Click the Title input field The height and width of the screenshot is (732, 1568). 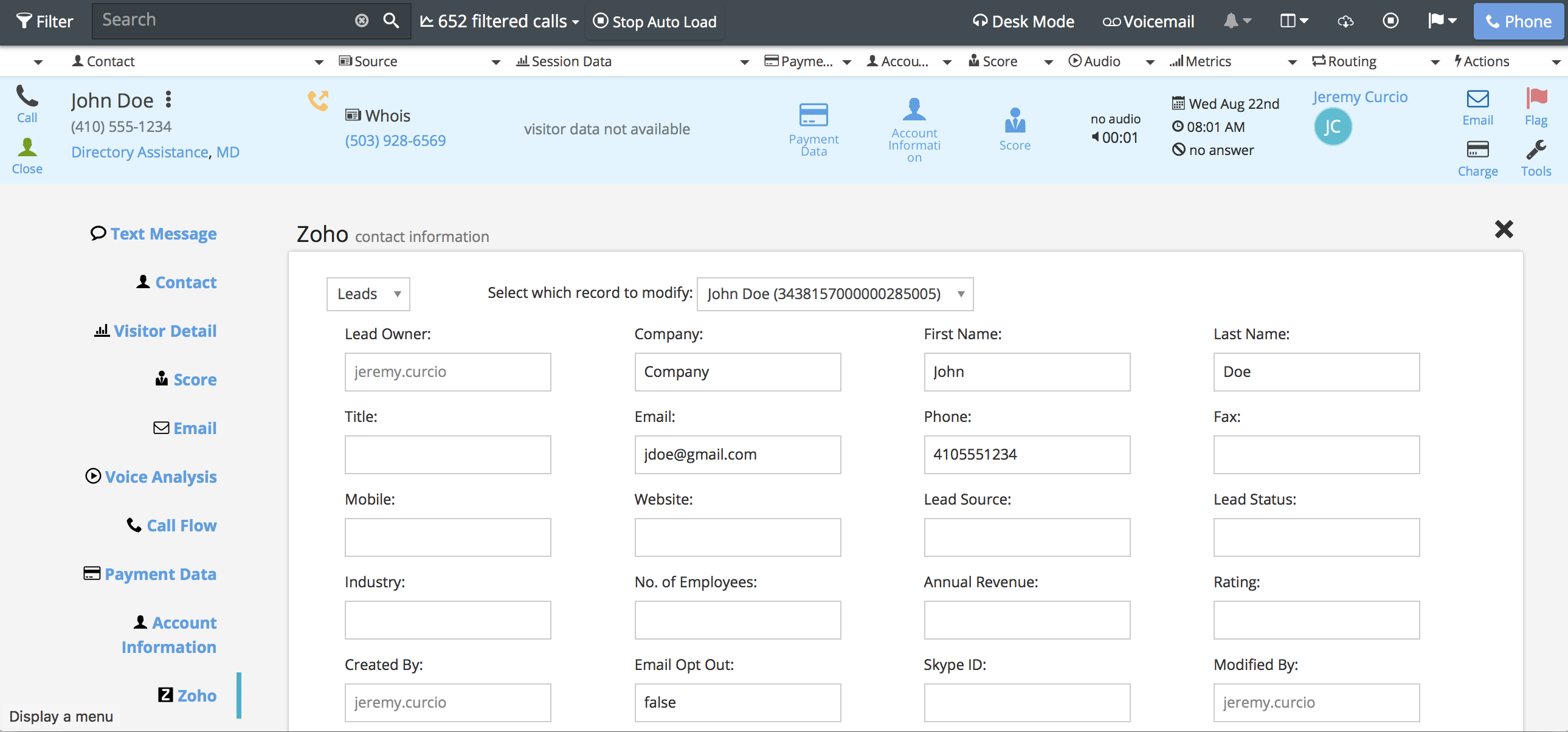[447, 455]
